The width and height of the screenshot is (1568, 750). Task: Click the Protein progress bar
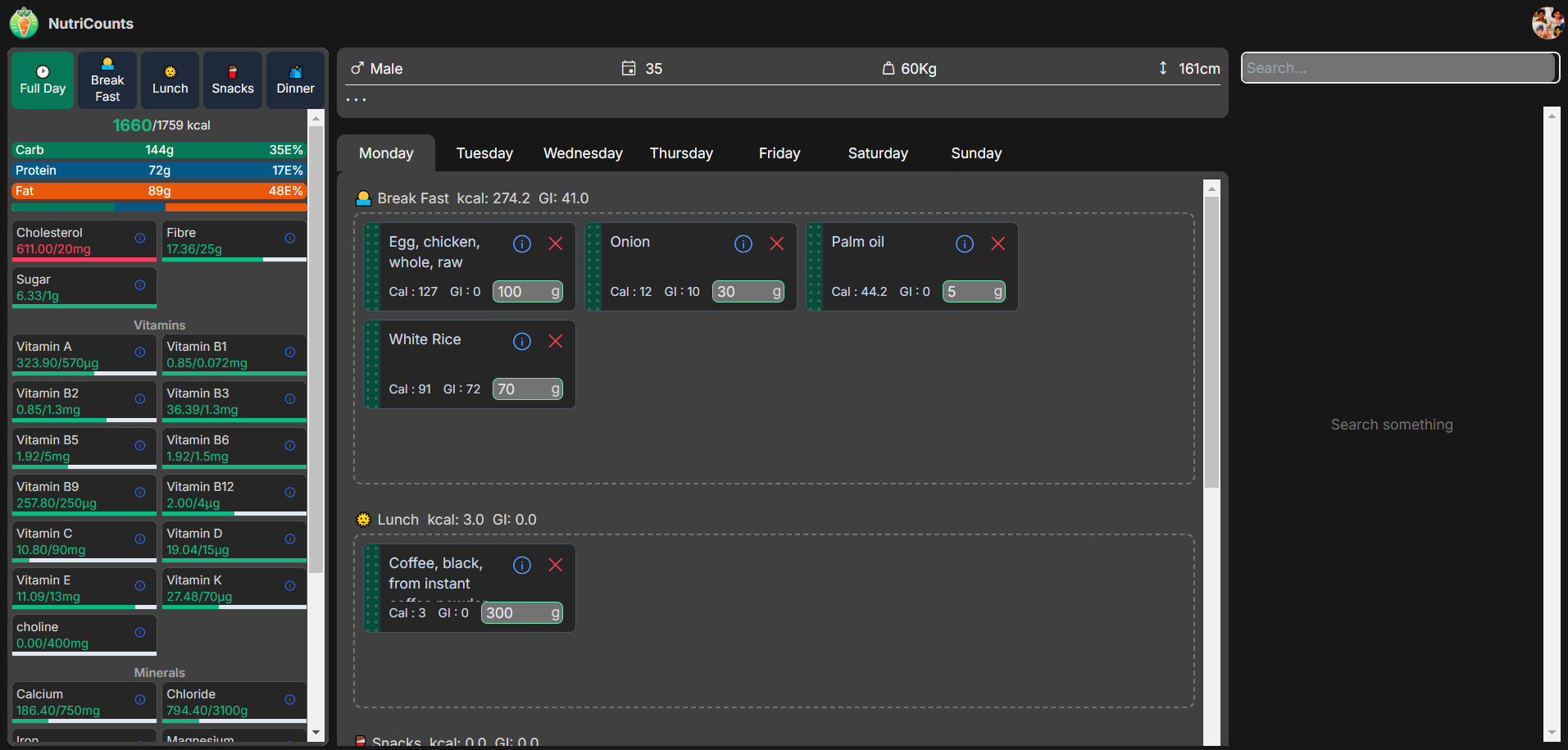[x=159, y=170]
